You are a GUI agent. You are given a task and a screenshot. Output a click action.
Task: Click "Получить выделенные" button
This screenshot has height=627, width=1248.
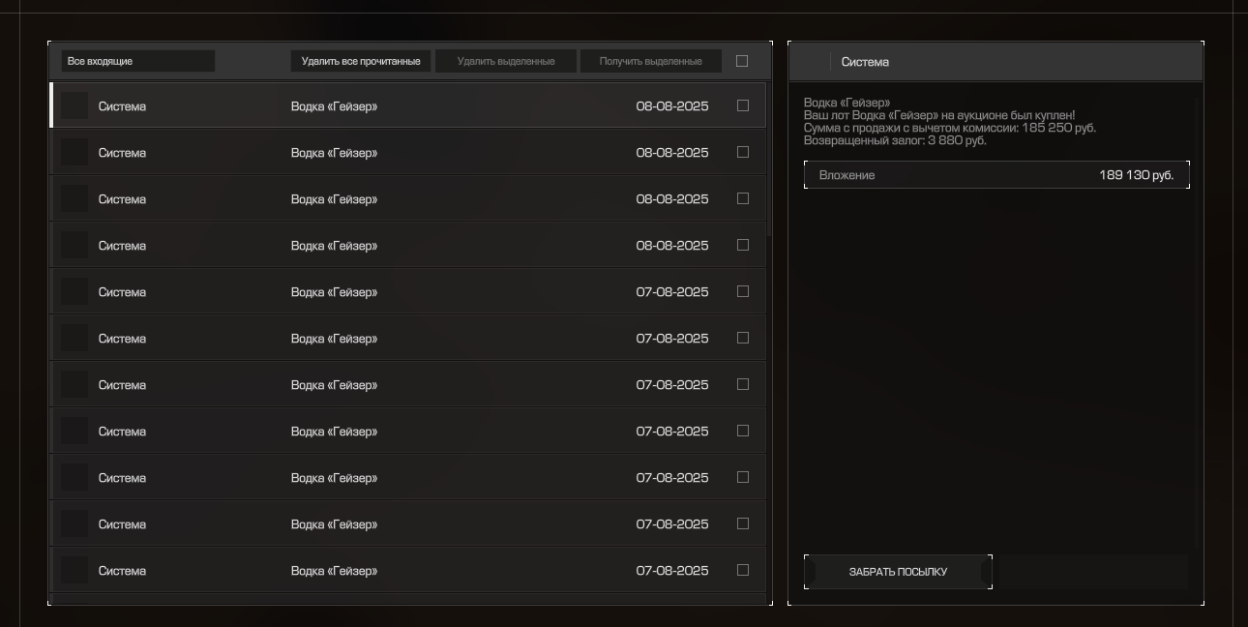pos(650,62)
